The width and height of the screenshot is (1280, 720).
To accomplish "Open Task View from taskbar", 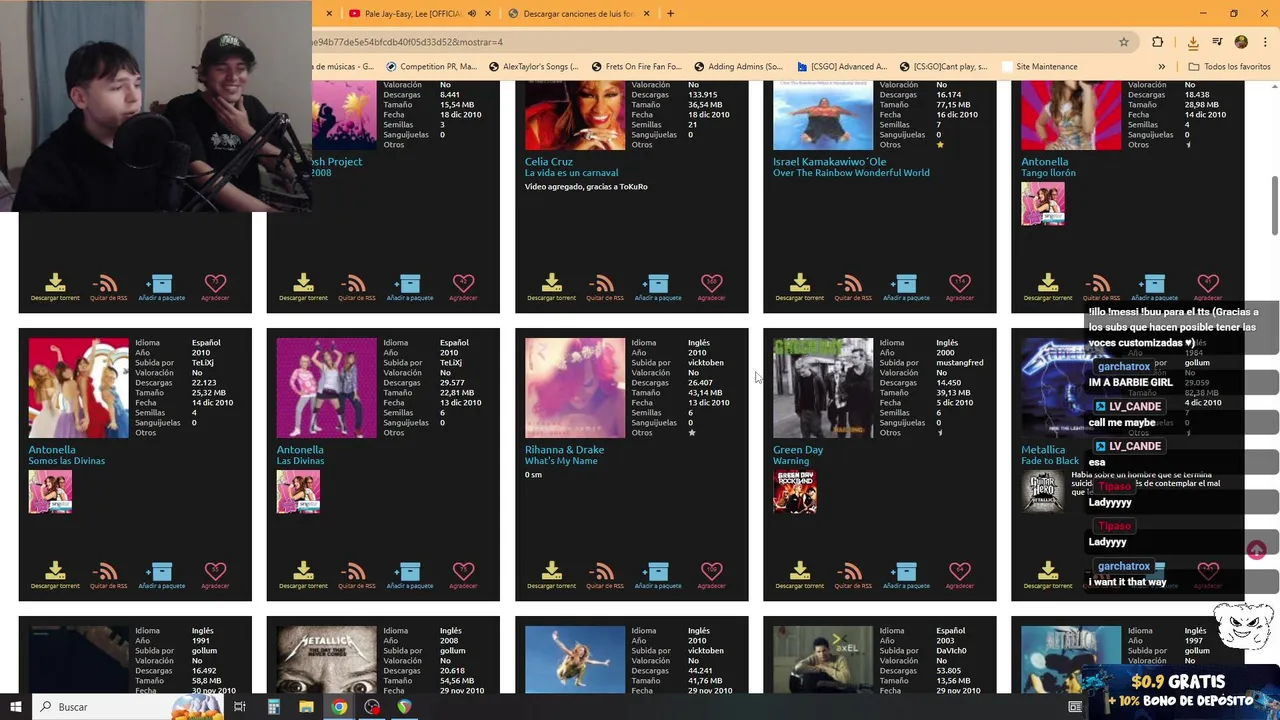I will point(240,707).
